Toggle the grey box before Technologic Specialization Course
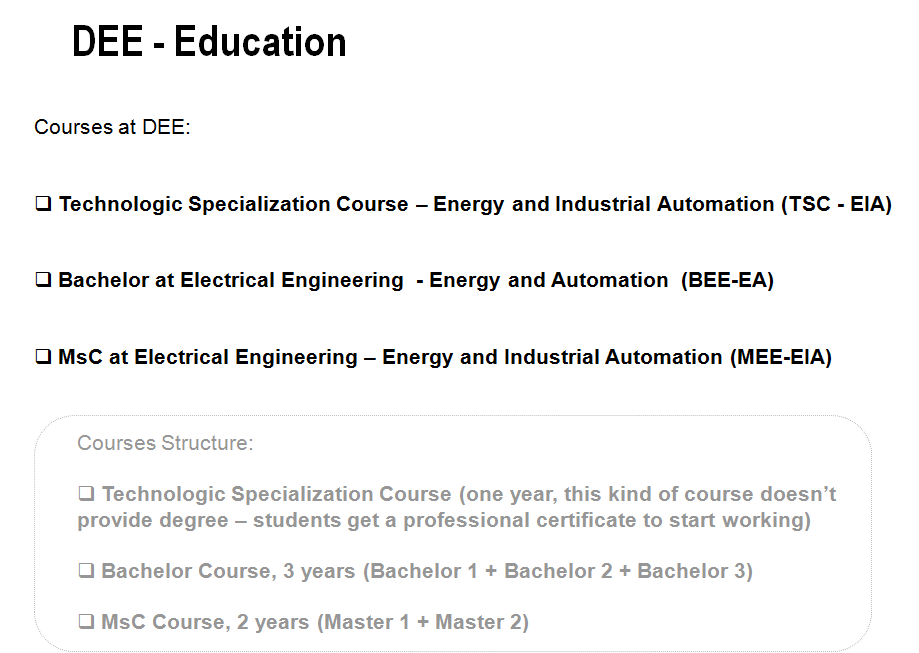 tap(86, 494)
